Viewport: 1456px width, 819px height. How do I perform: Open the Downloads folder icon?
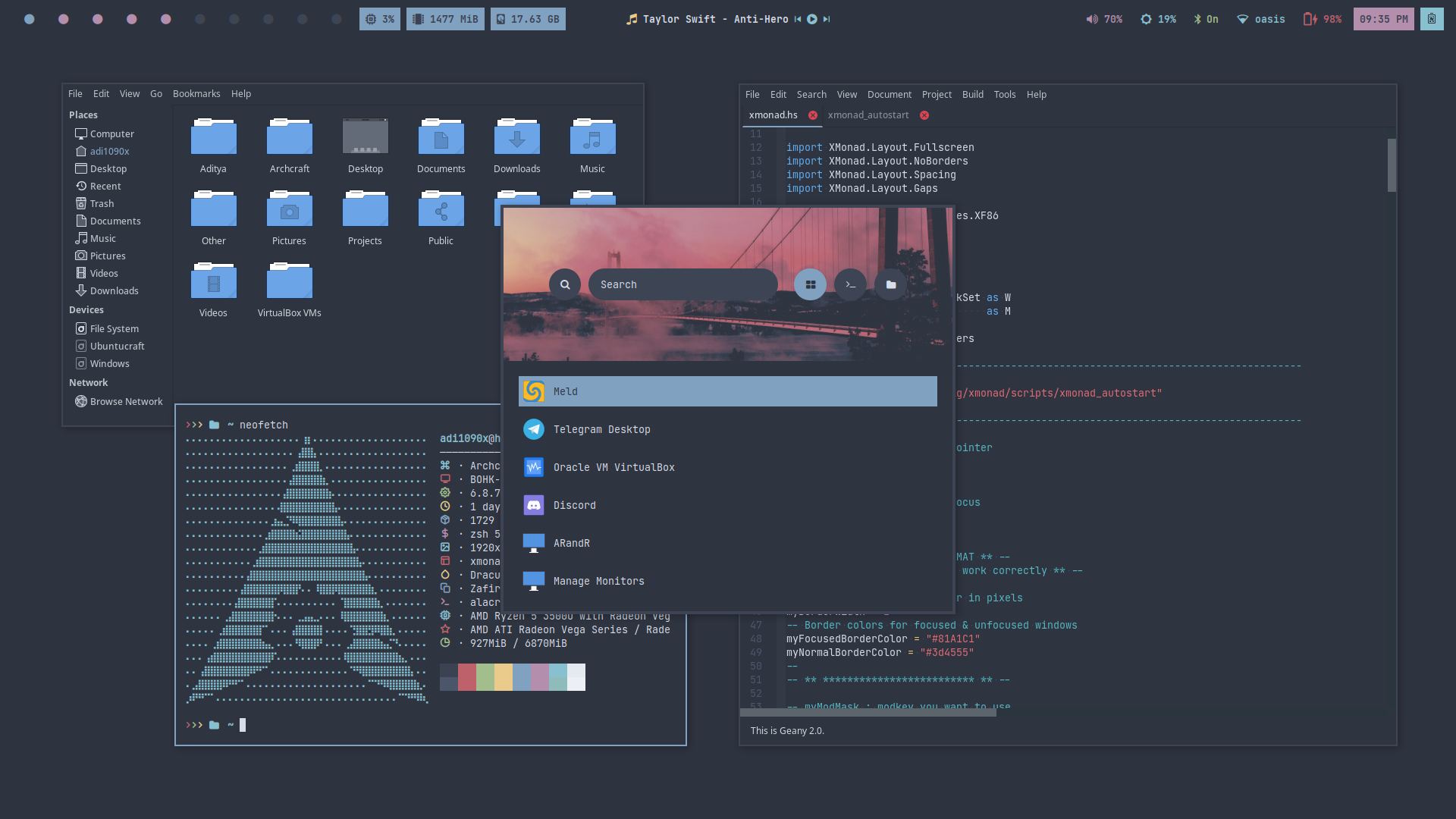516,139
